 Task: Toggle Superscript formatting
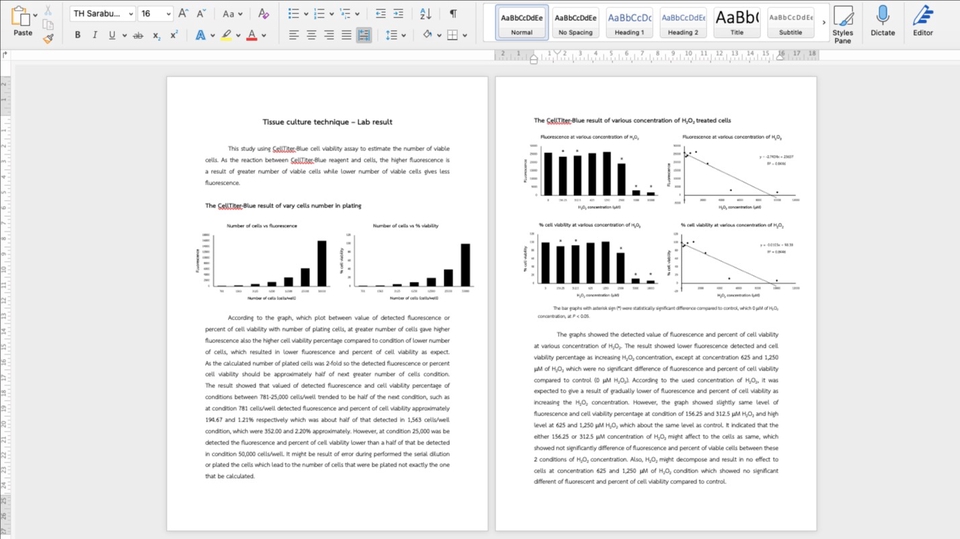pos(174,36)
